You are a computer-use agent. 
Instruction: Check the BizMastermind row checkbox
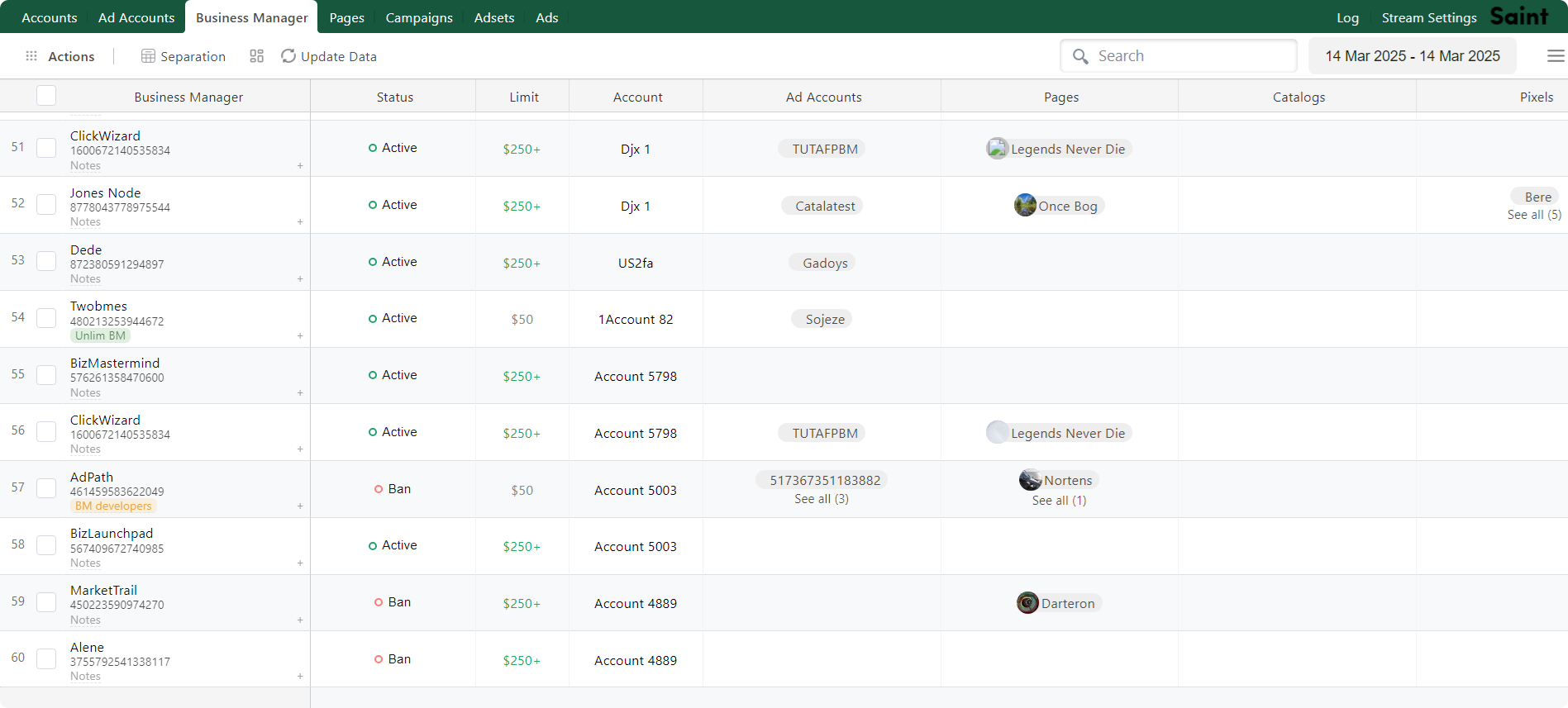coord(46,375)
